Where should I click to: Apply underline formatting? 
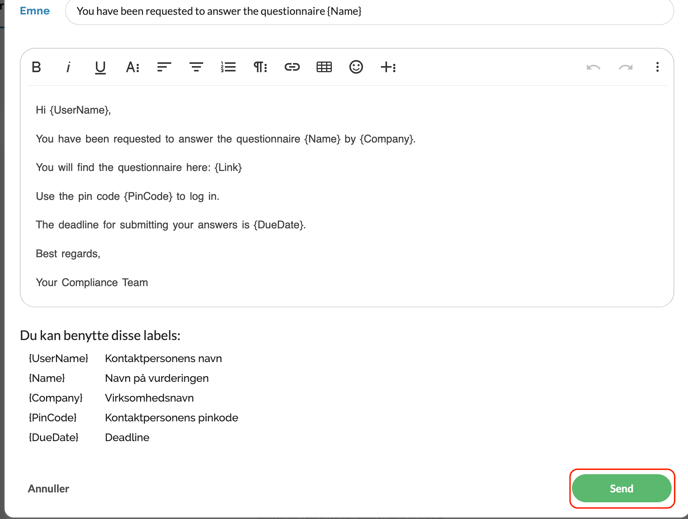[x=100, y=67]
